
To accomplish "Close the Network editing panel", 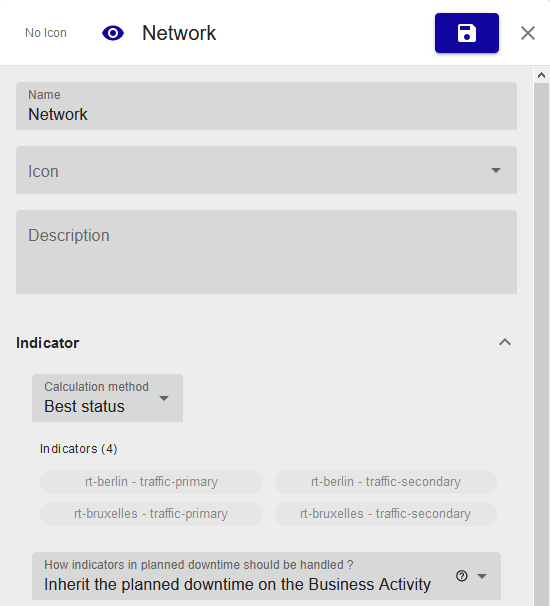I will pos(528,33).
